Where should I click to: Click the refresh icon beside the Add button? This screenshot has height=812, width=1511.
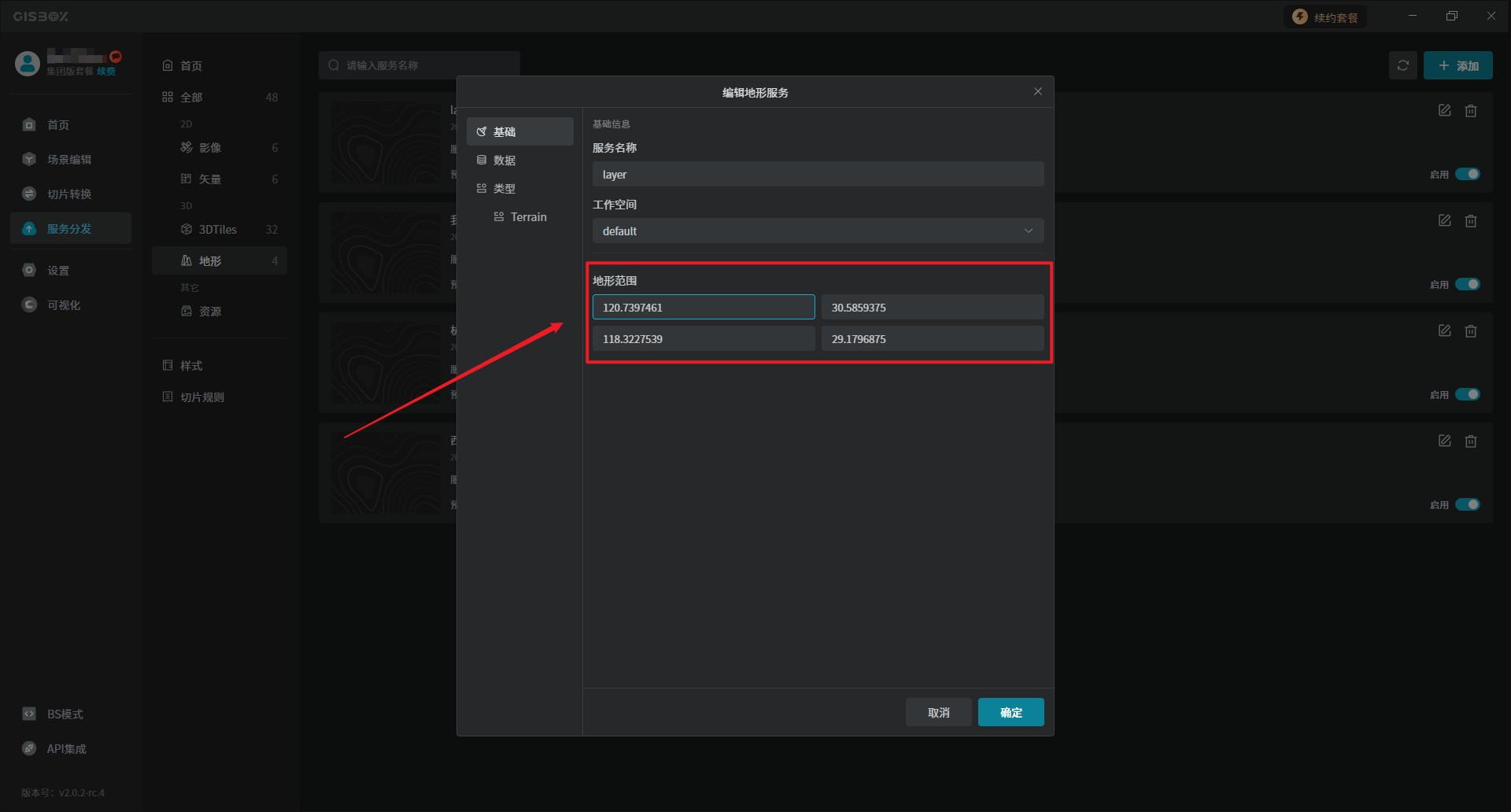(x=1402, y=66)
